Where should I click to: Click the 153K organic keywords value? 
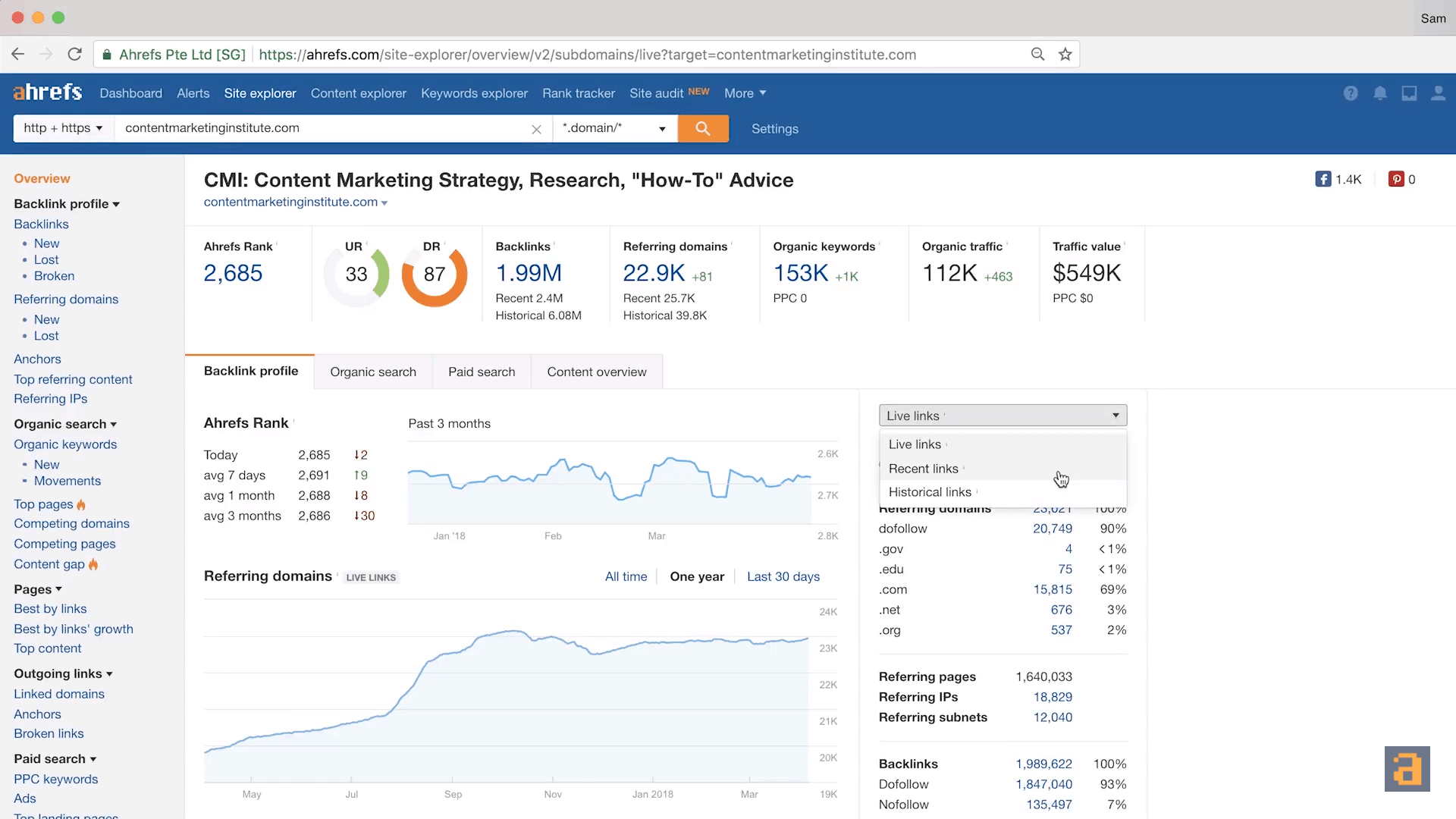[801, 273]
